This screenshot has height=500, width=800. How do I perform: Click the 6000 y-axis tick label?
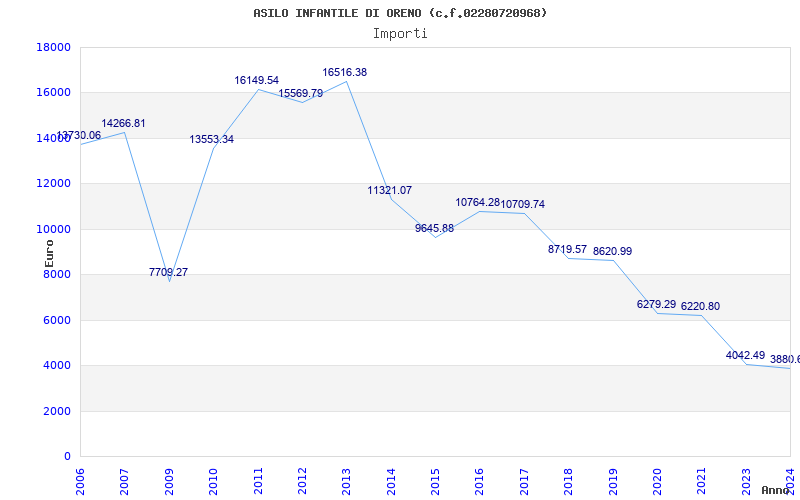click(x=57, y=320)
